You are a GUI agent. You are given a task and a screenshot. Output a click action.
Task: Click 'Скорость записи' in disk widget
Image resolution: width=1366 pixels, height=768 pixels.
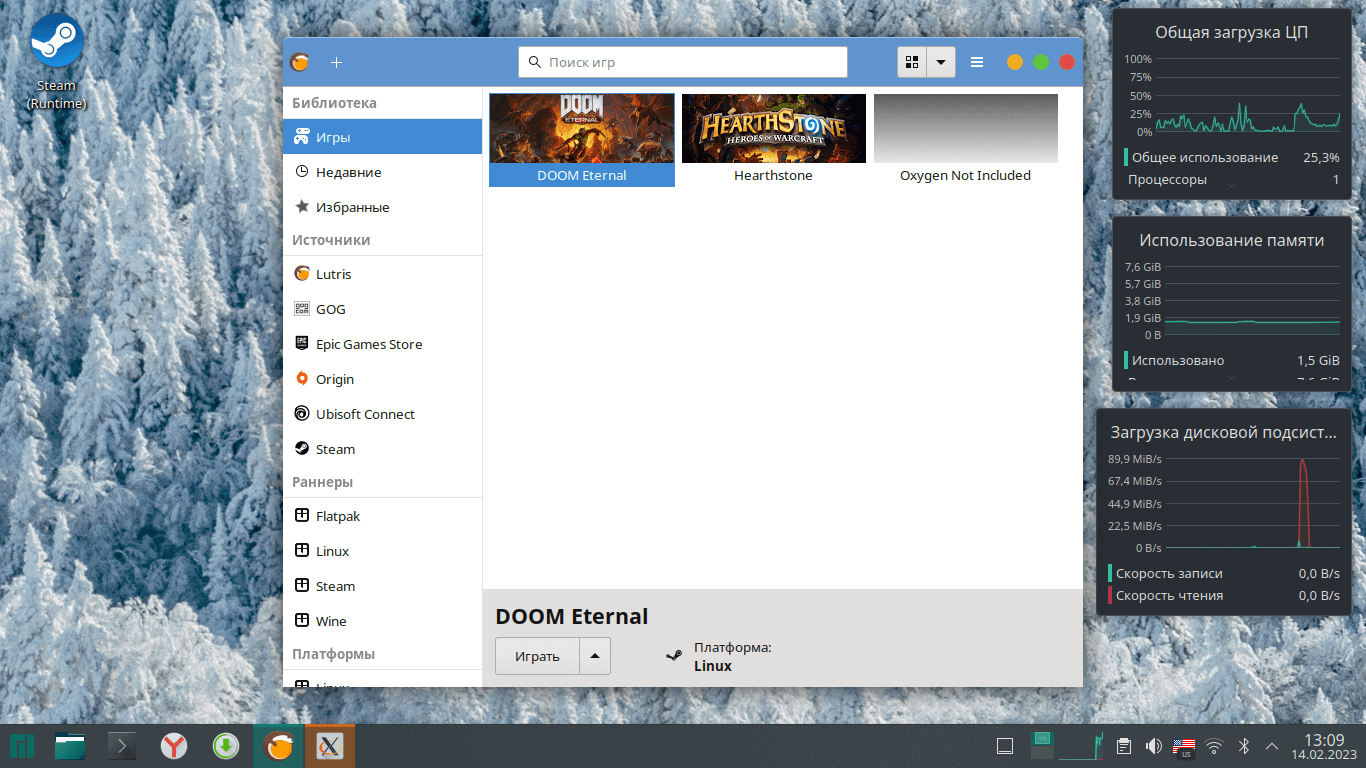[1169, 573]
